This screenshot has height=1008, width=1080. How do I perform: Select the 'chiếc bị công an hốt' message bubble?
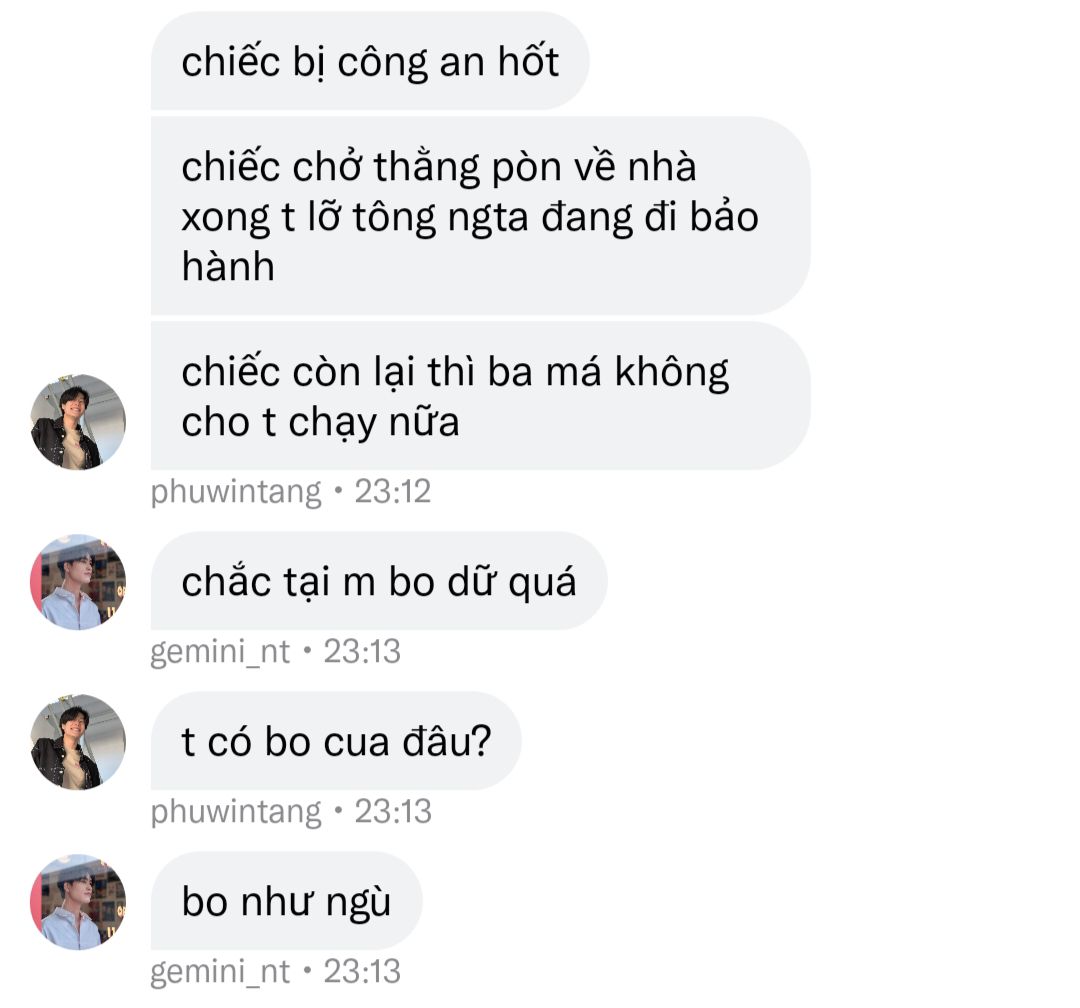[370, 61]
